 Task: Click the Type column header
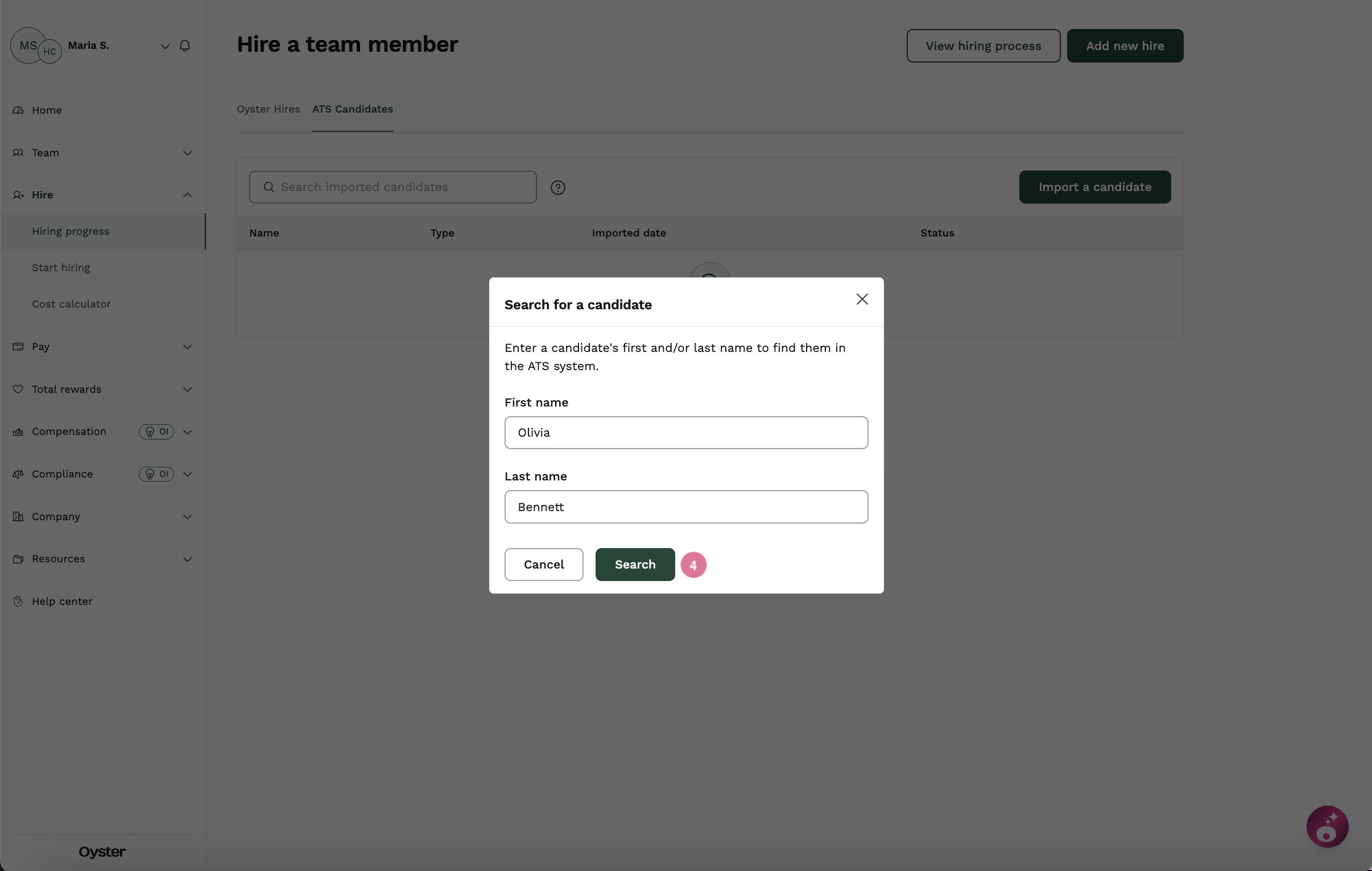(x=442, y=233)
